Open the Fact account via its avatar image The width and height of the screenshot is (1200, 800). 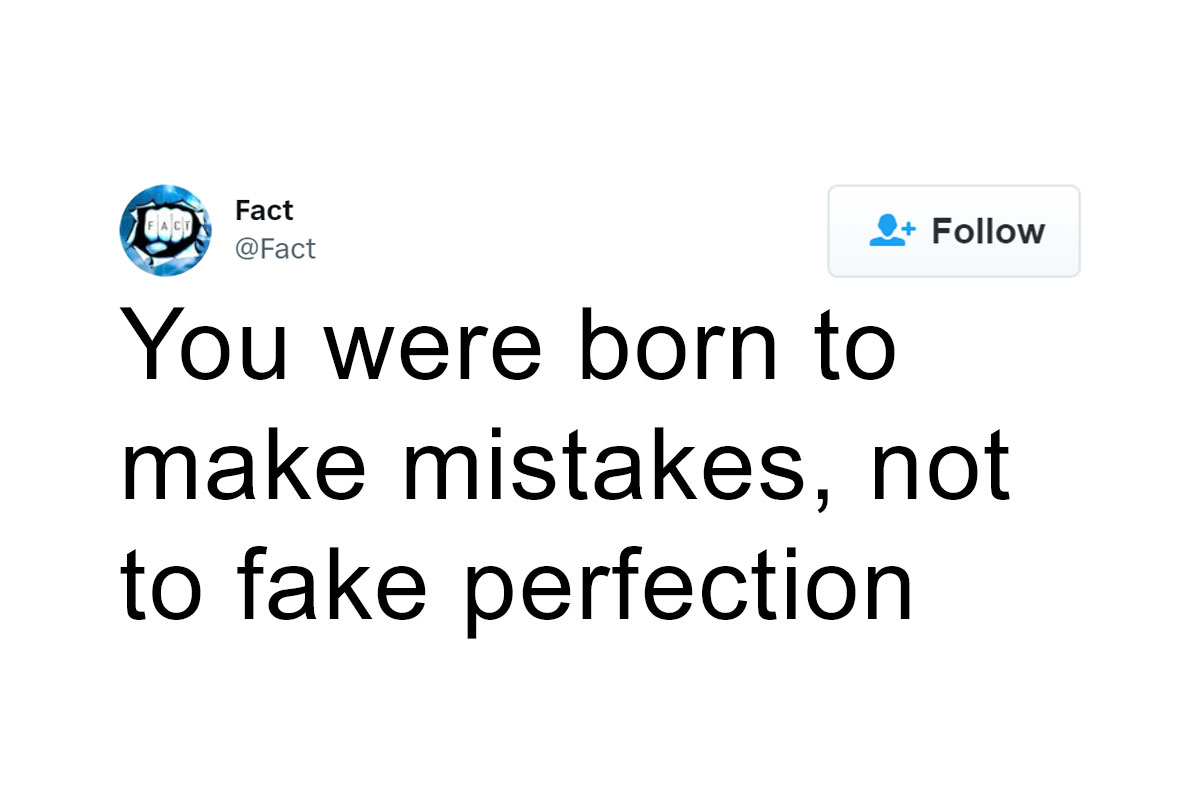166,230
